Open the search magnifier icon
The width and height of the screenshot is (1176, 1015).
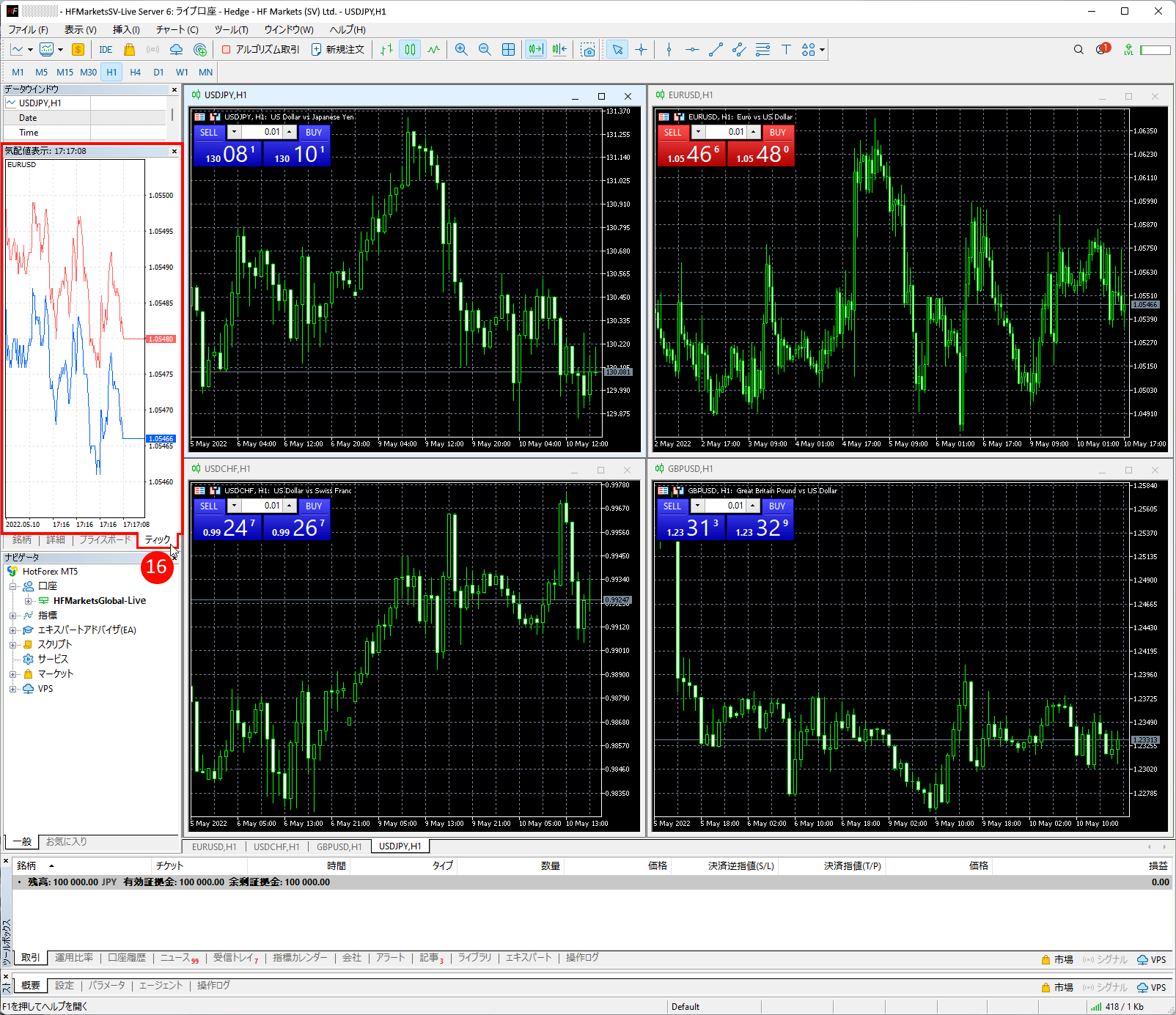coord(1078,50)
